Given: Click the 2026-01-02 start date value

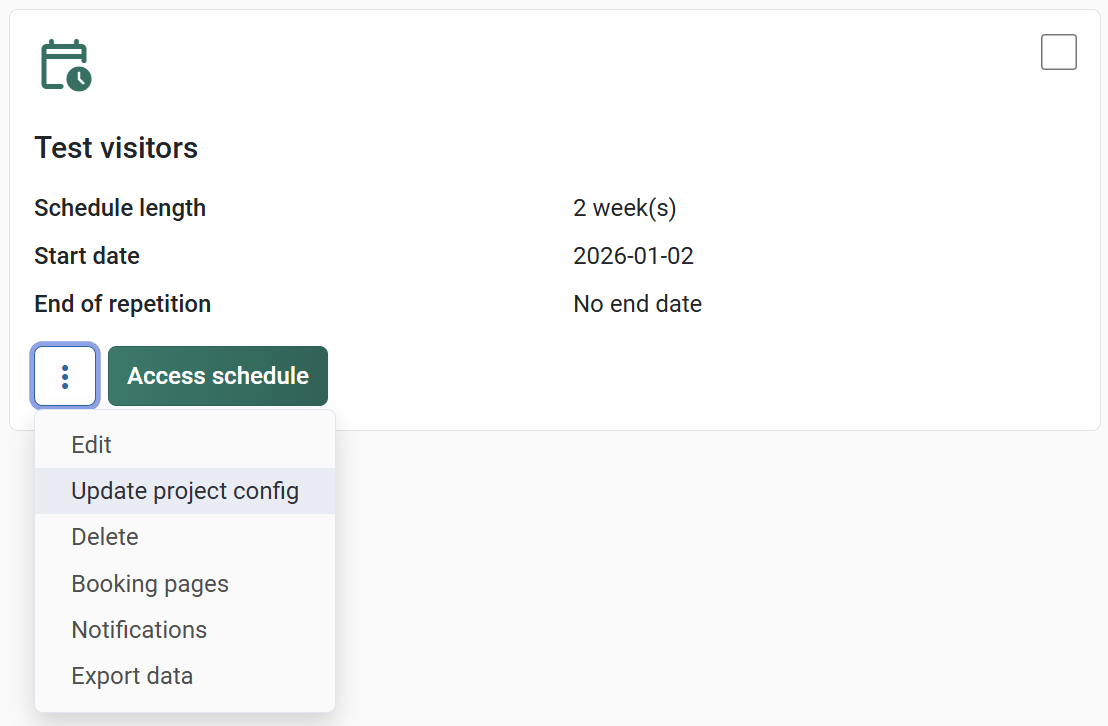Looking at the screenshot, I should (633, 256).
